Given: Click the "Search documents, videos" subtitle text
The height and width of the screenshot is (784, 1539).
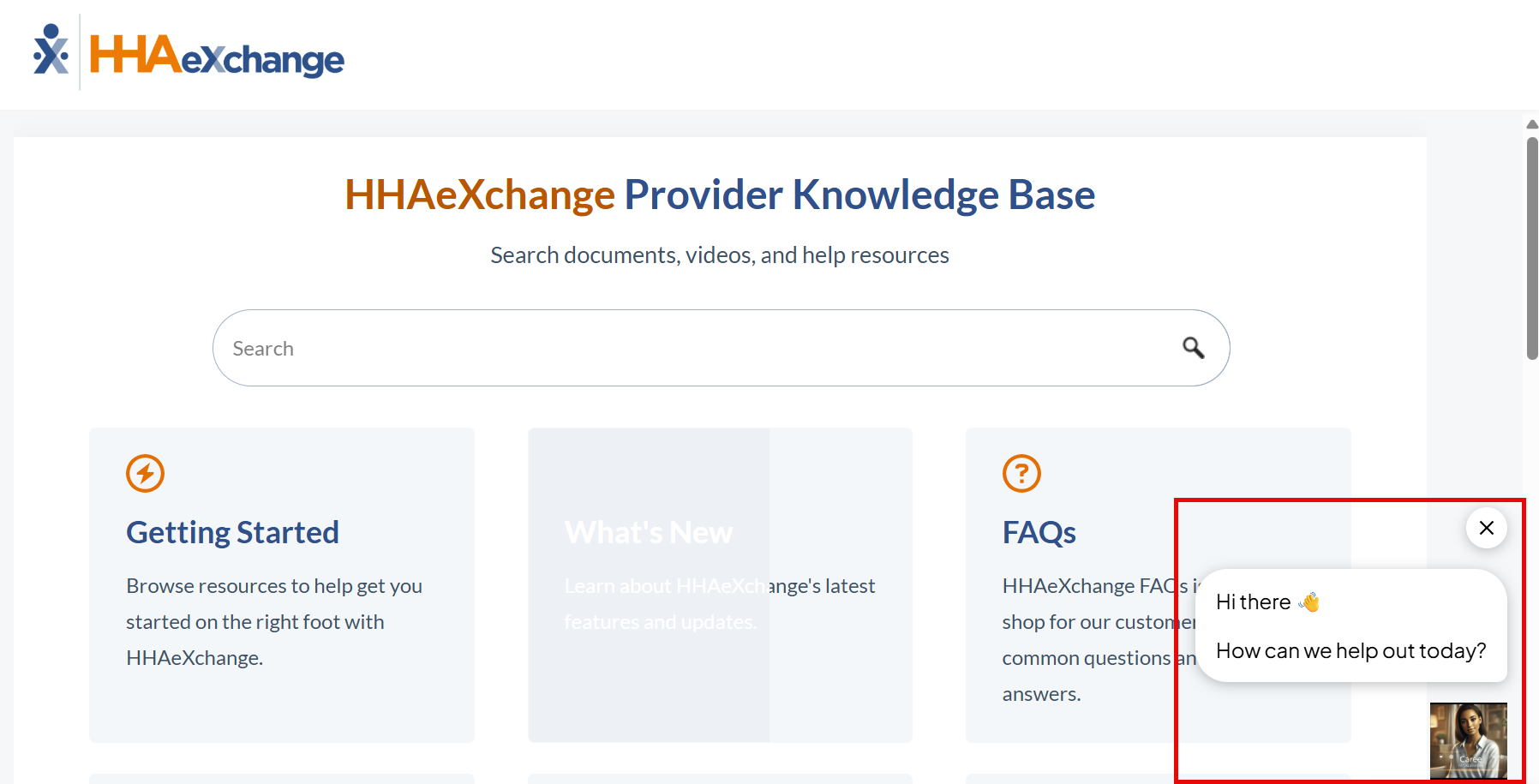Looking at the screenshot, I should (719, 255).
